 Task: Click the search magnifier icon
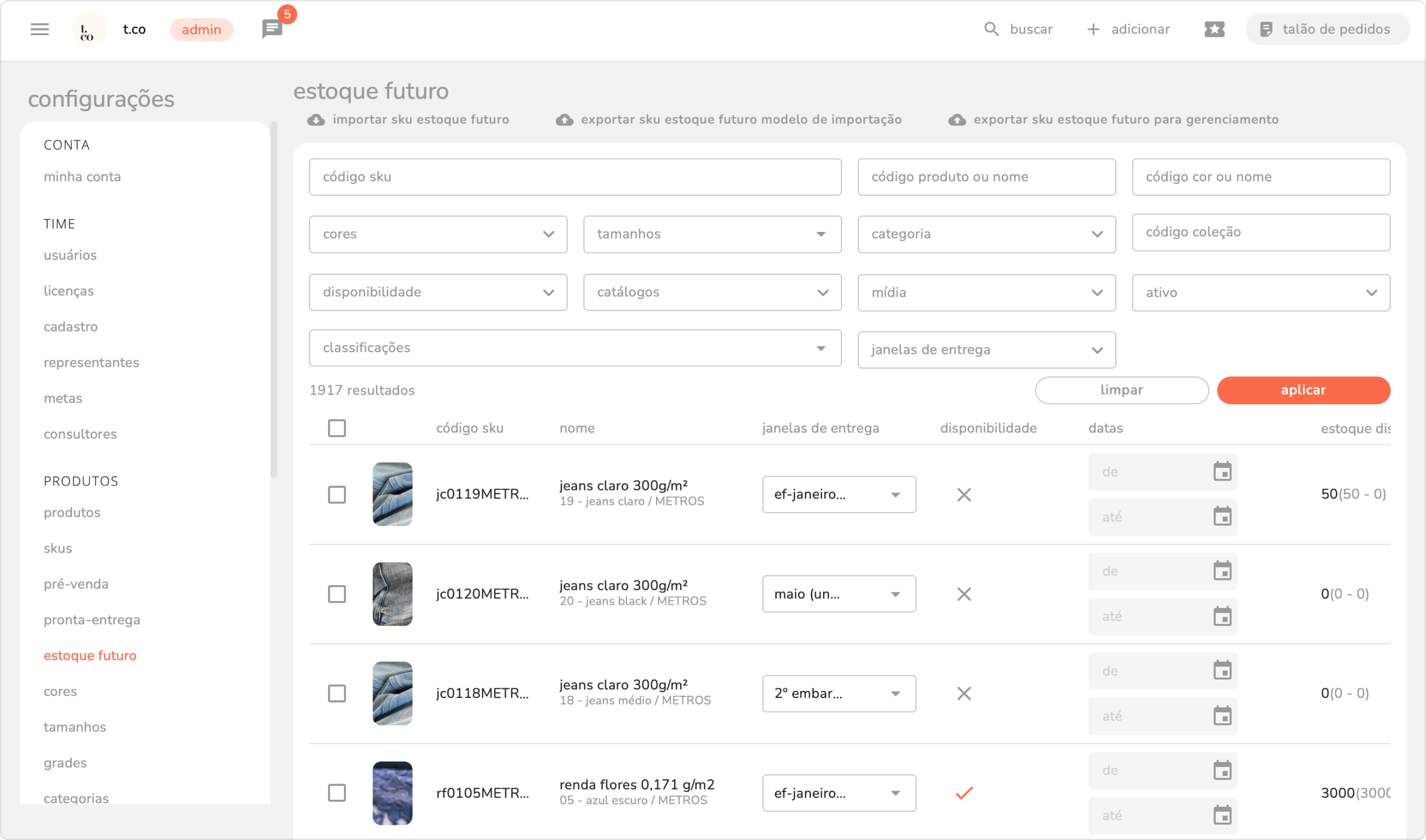(991, 29)
